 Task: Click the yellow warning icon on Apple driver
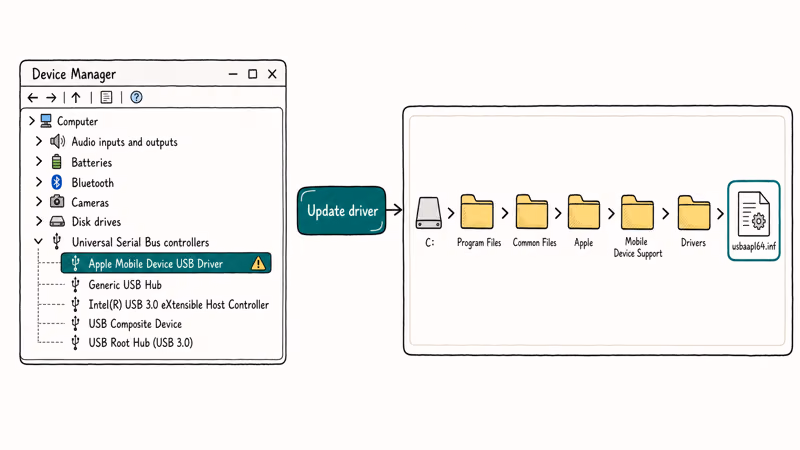pyautogui.click(x=258, y=263)
